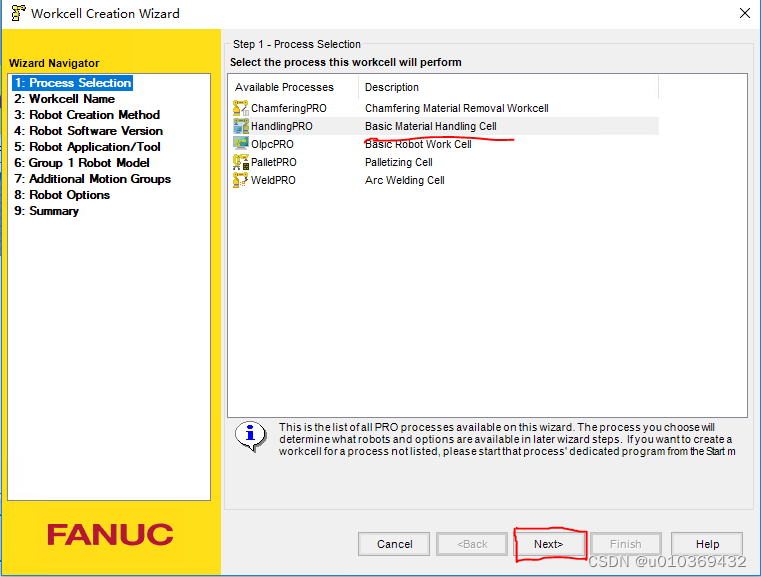Image resolution: width=761 pixels, height=577 pixels.
Task: Click the Workcell Creation Wizard title icon
Action: (18, 13)
